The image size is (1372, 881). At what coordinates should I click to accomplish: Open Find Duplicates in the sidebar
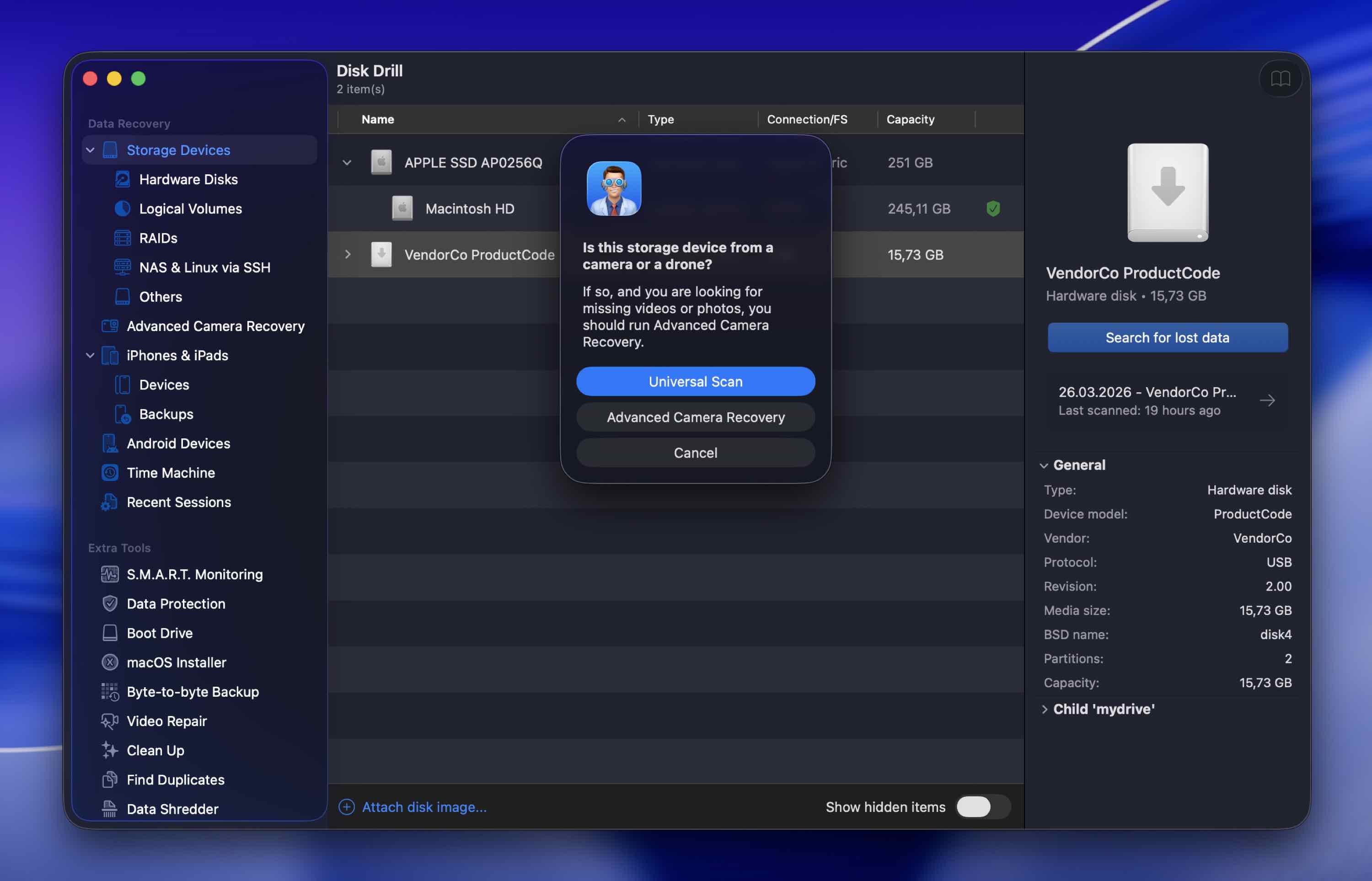coord(176,780)
